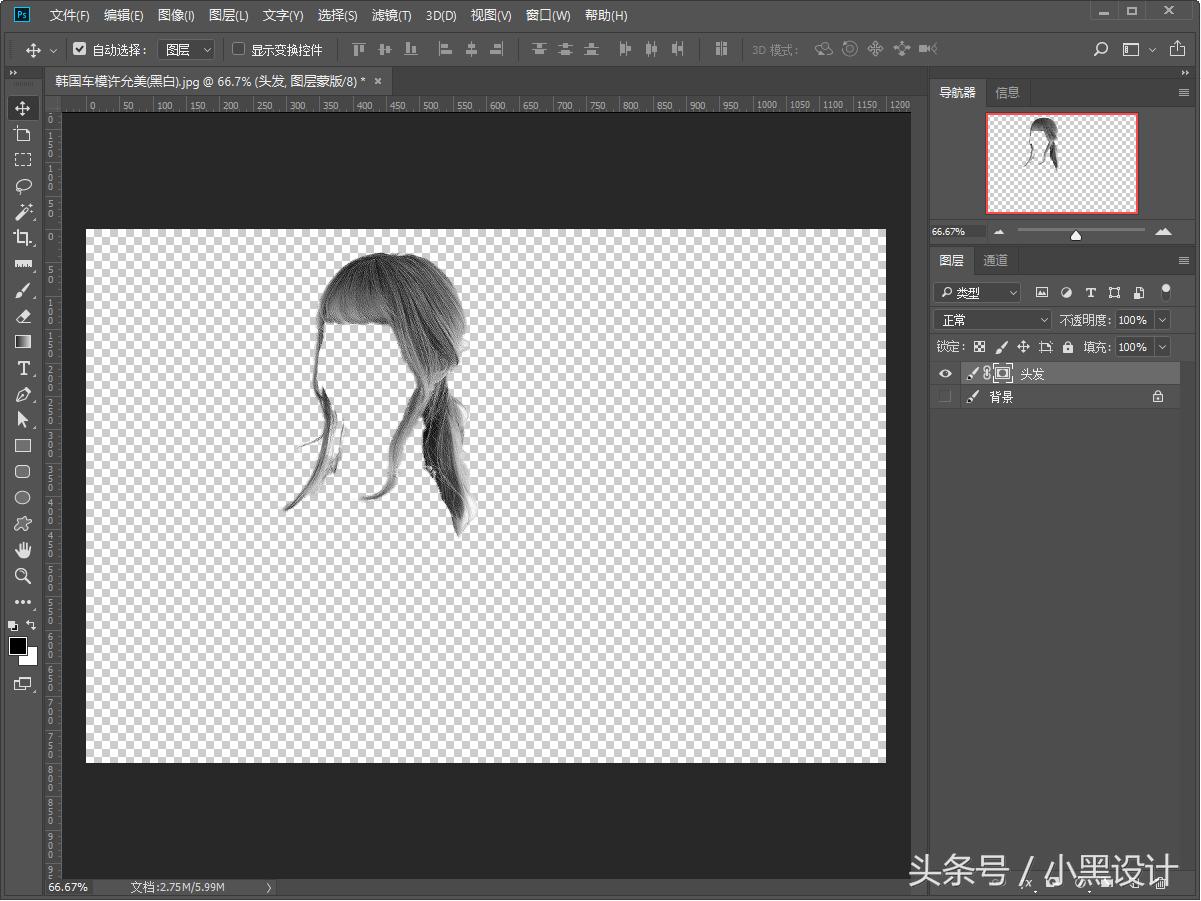1201x901 pixels.
Task: Enable the 显示变换控件 checkbox
Action: pos(238,49)
